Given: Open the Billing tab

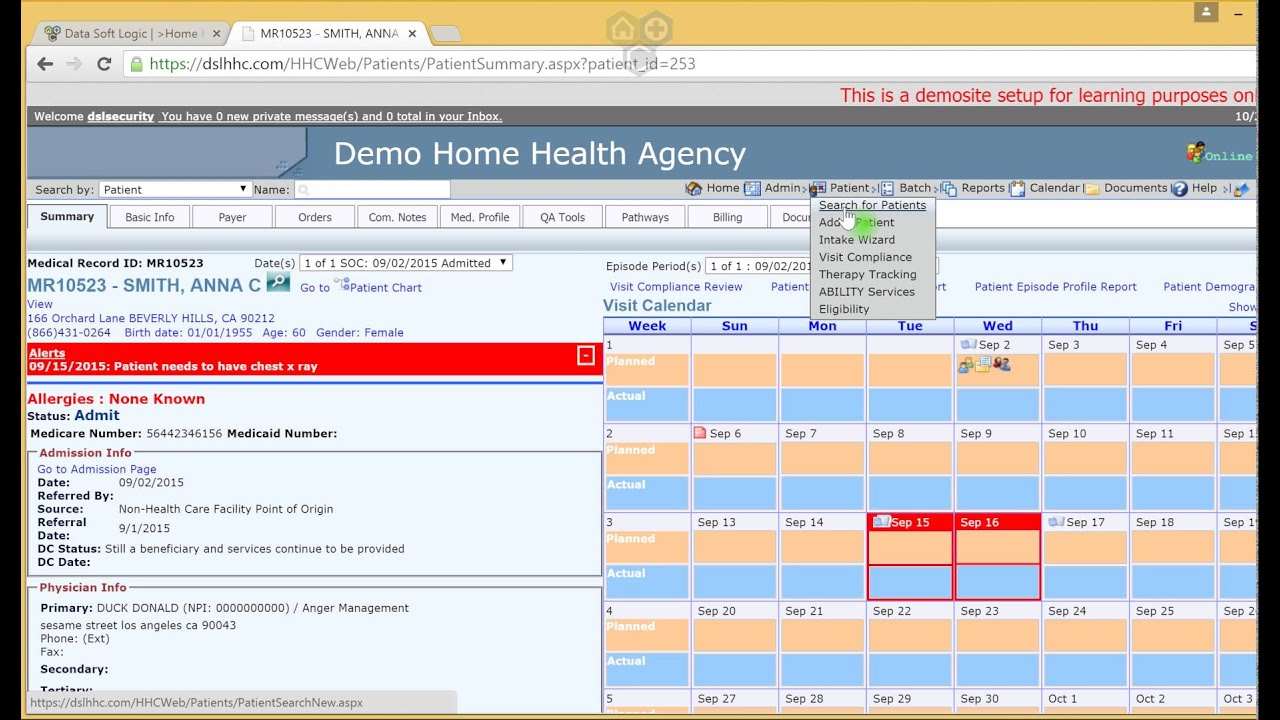Looking at the screenshot, I should coord(727,217).
